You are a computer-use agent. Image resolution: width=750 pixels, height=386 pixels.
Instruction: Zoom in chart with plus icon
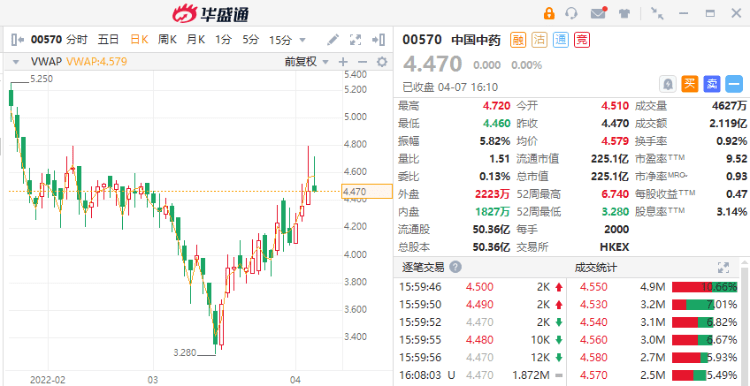(343, 62)
